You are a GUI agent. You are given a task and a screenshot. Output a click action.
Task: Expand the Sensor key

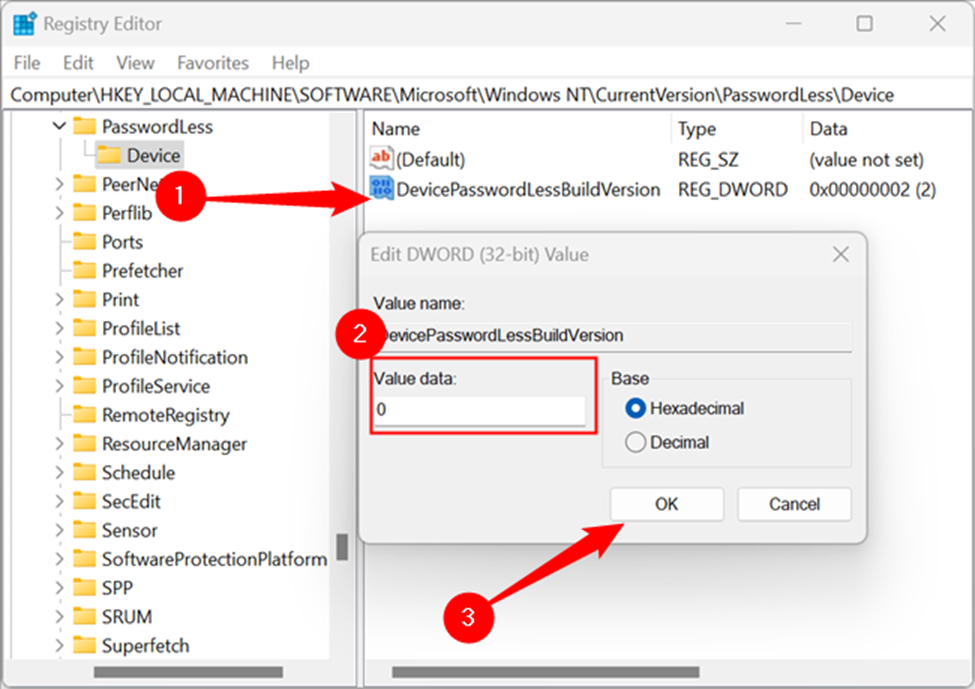click(x=59, y=530)
